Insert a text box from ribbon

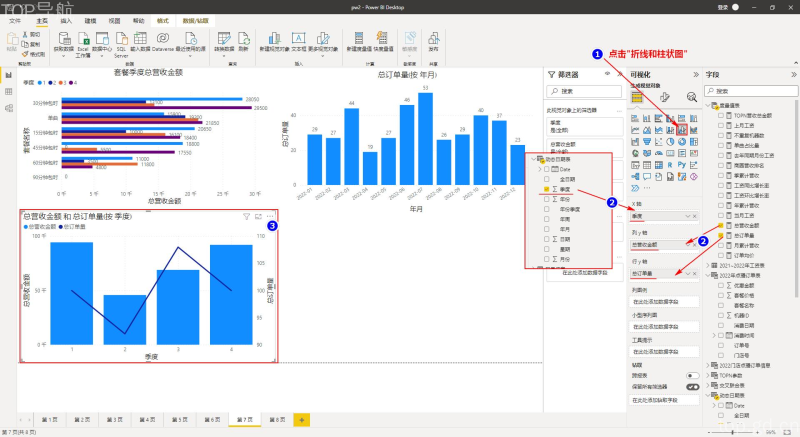tap(298, 42)
